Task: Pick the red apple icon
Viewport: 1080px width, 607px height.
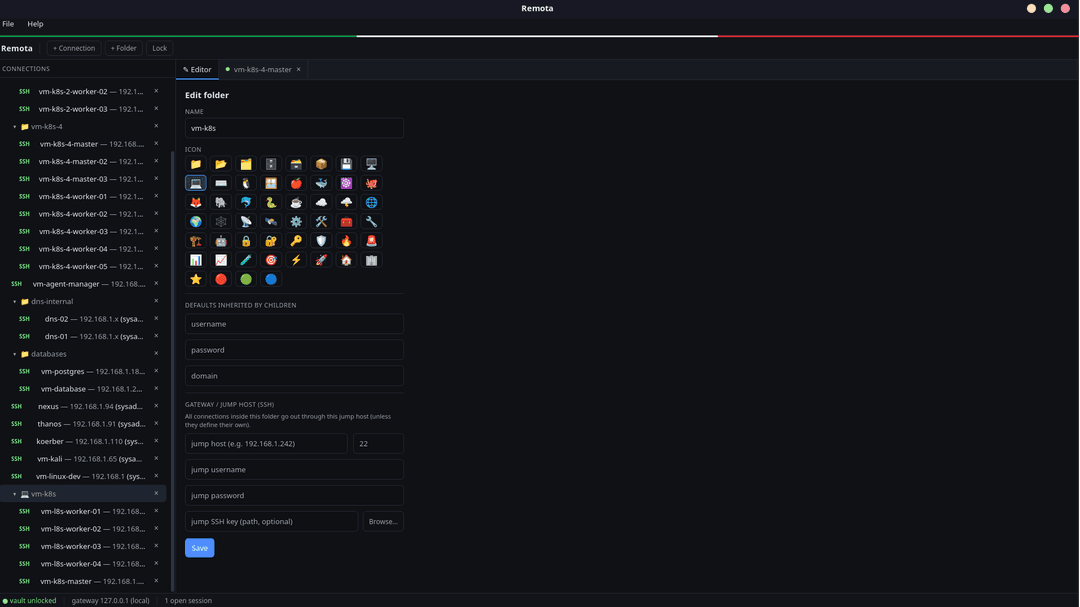Action: point(296,183)
